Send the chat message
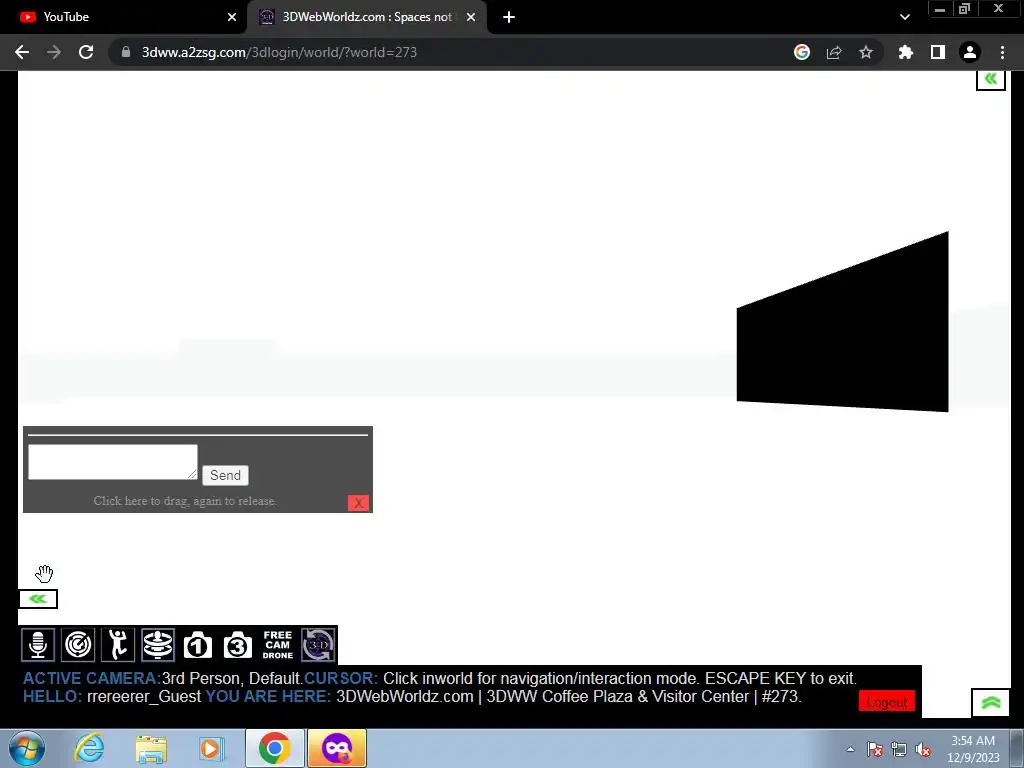The height and width of the screenshot is (768, 1024). click(x=225, y=475)
